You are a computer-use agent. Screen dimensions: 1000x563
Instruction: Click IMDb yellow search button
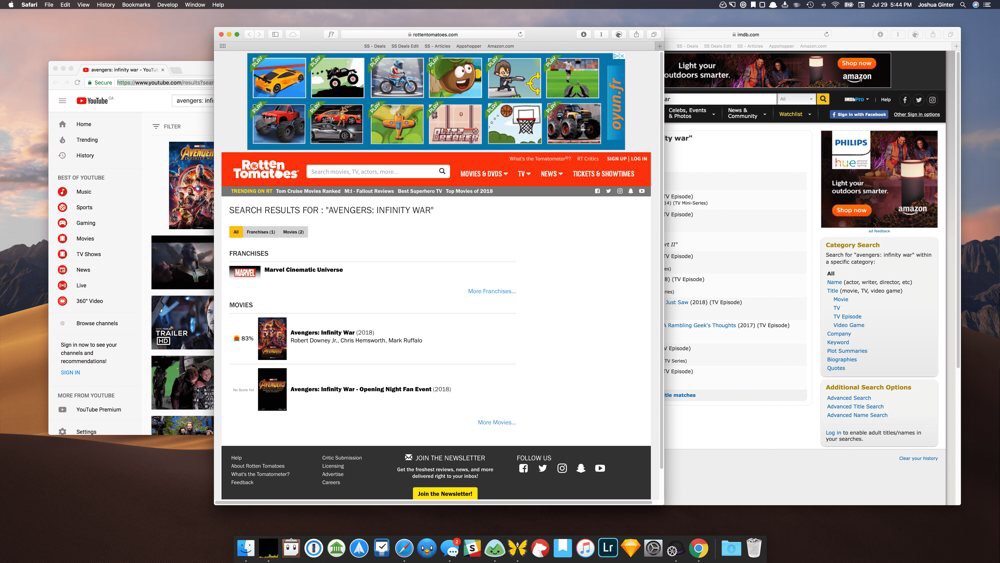coord(823,99)
